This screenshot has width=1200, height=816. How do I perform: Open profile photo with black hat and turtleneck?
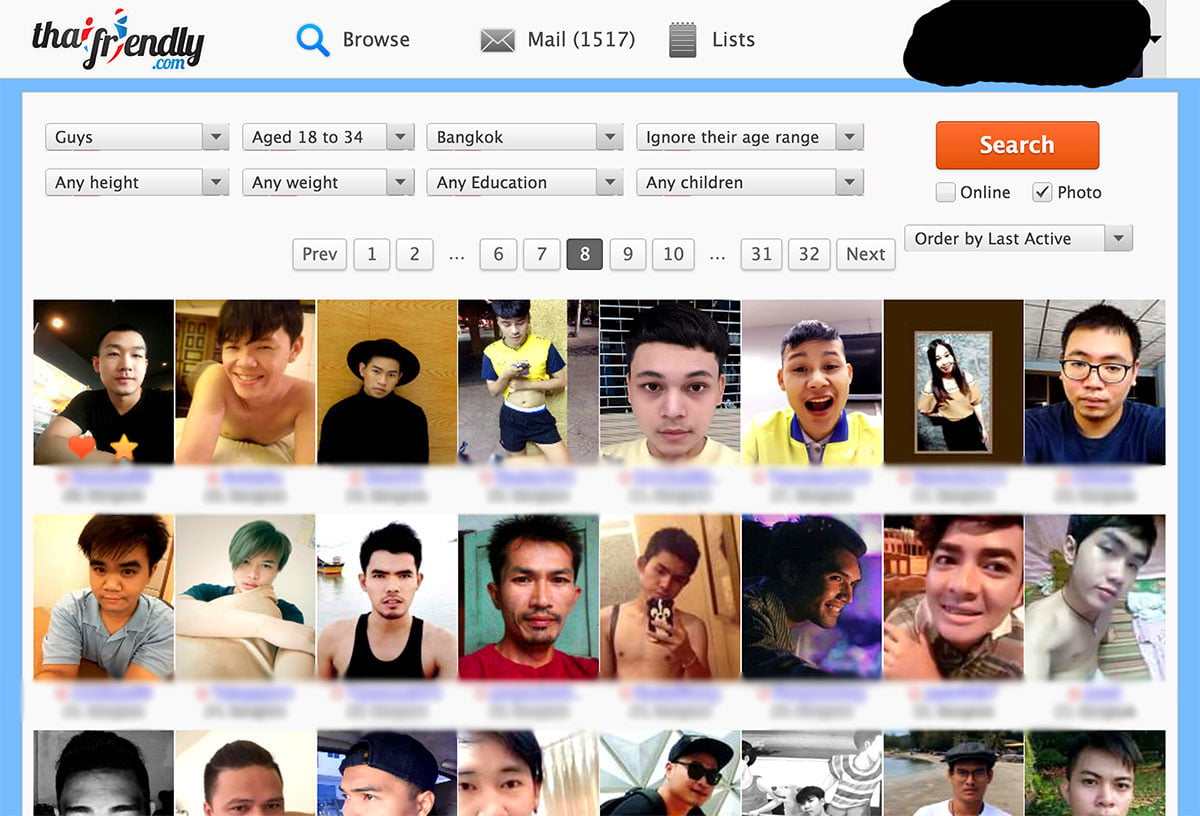point(386,382)
